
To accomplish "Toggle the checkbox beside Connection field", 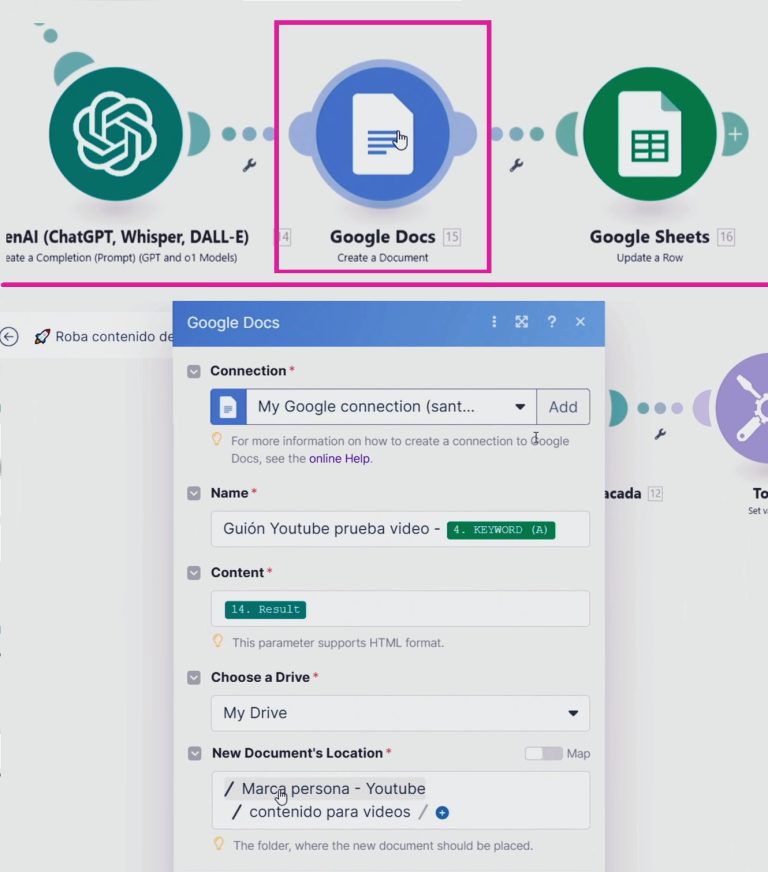I will (x=194, y=371).
